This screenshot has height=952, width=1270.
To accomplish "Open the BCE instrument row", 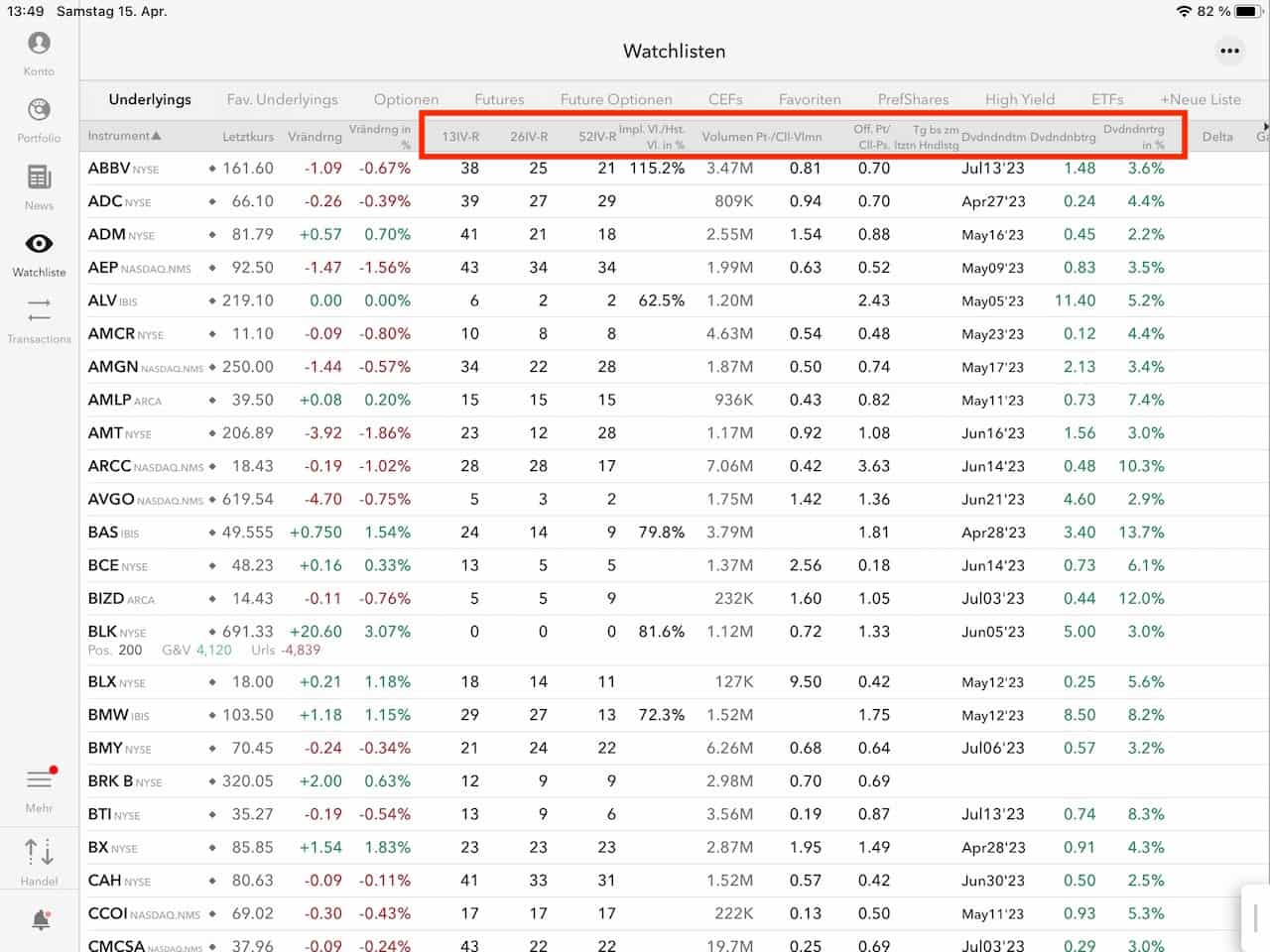I will click(x=675, y=565).
